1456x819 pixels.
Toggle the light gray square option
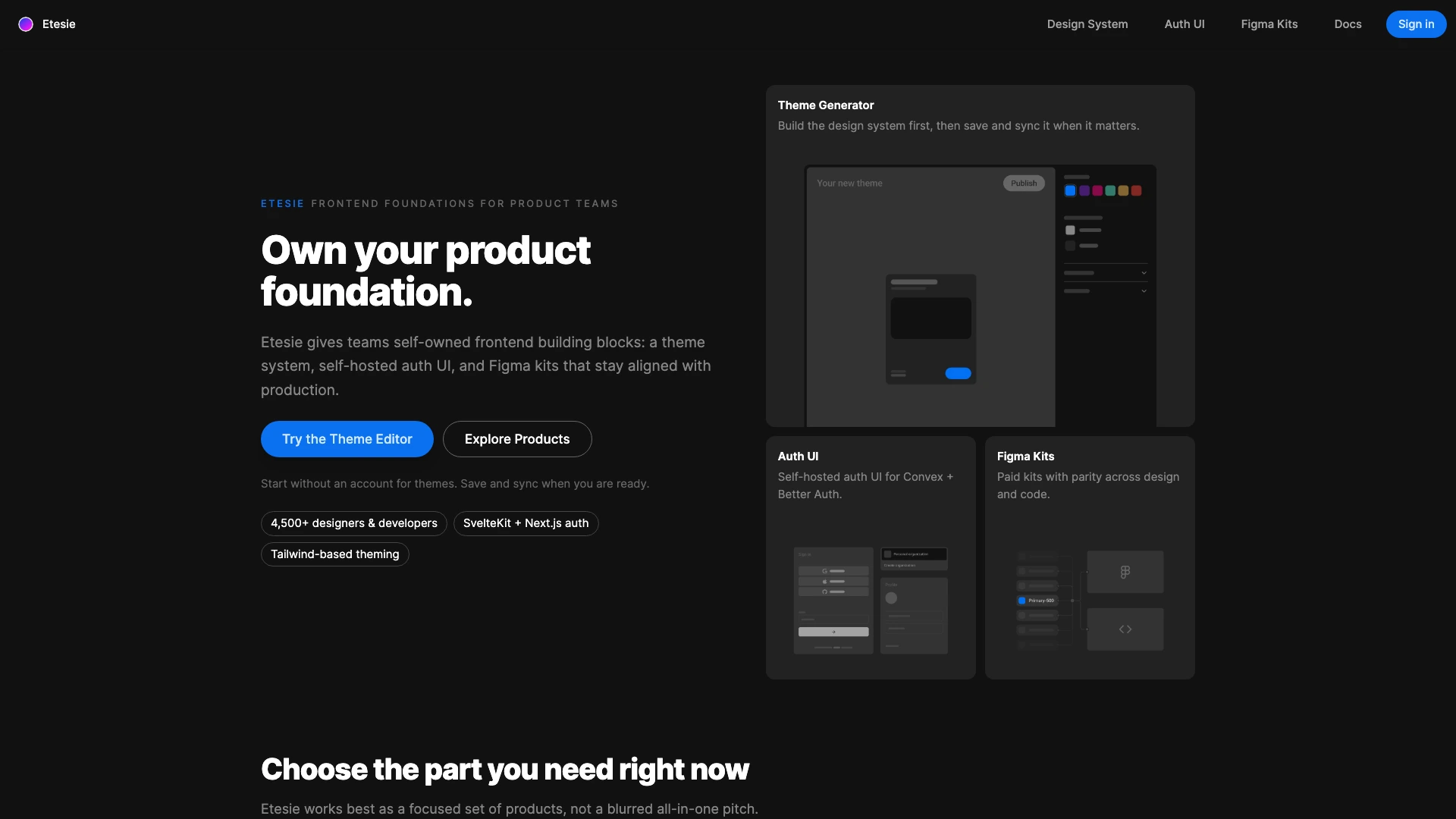coord(1070,230)
